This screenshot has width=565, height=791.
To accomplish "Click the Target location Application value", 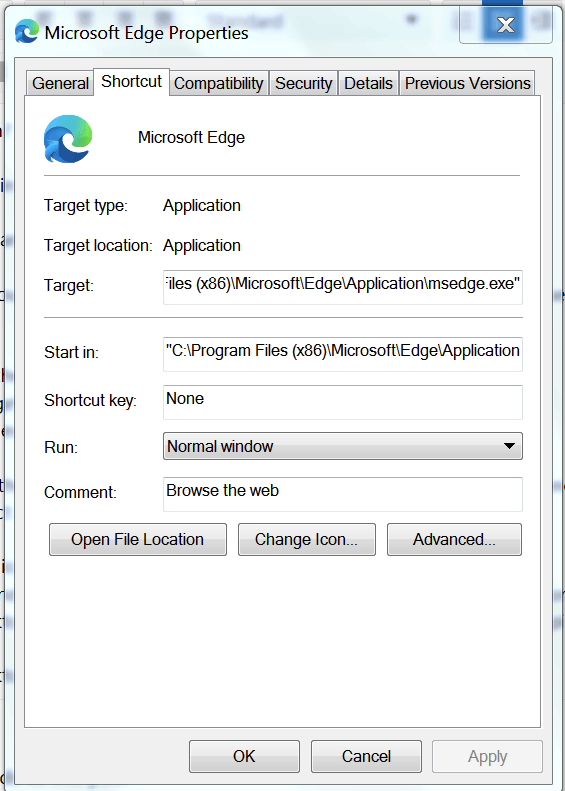I will tap(202, 245).
